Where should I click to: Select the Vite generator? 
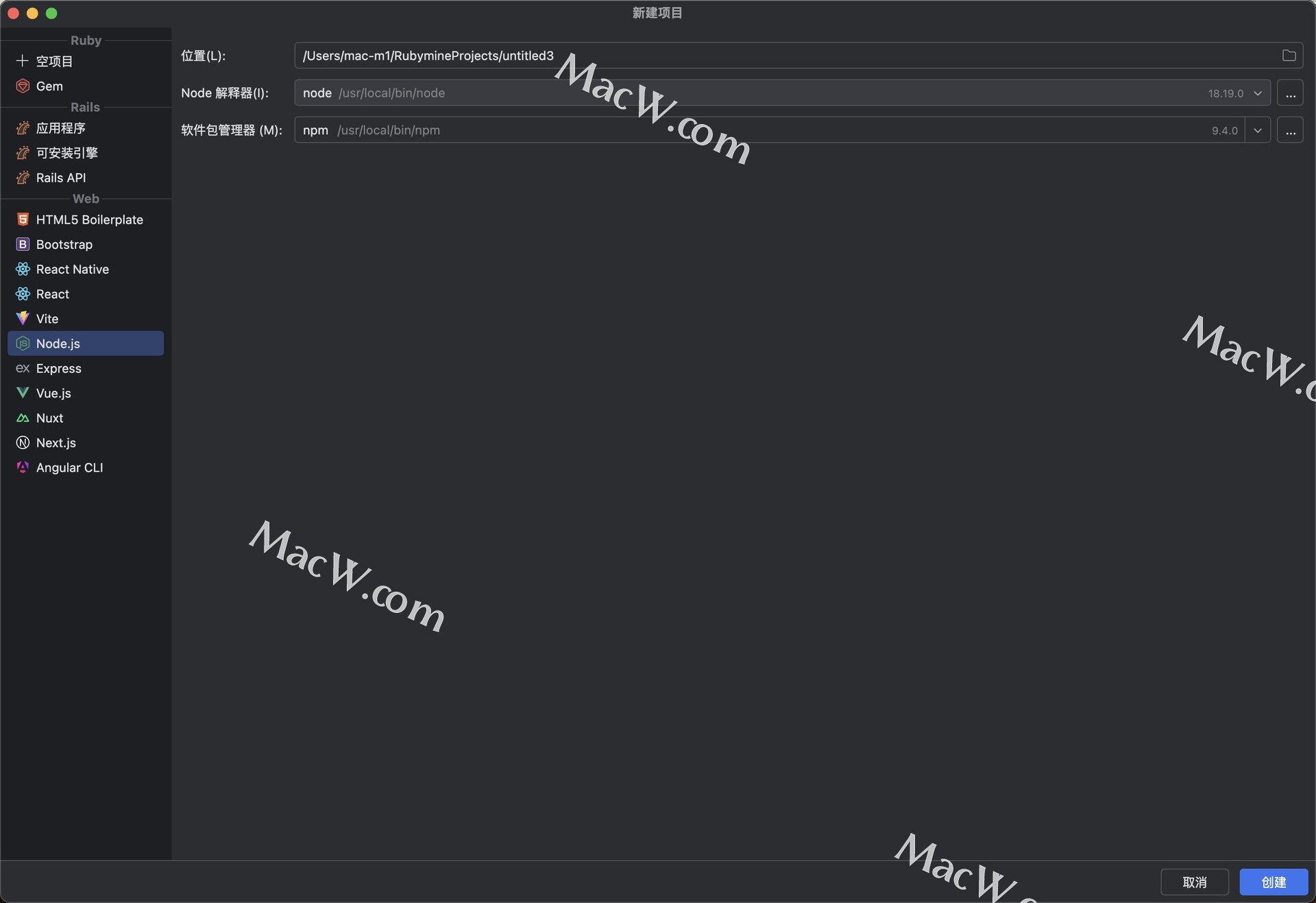(86, 318)
